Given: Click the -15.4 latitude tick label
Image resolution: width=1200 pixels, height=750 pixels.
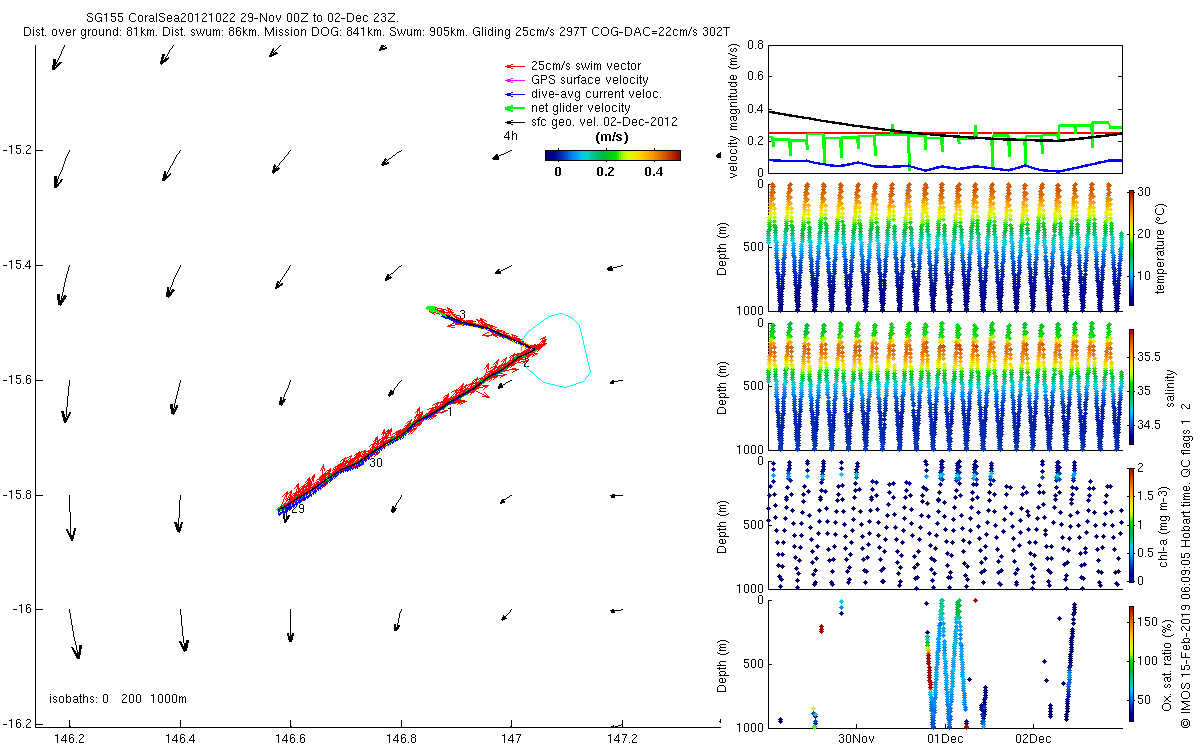Looking at the screenshot, I should pos(18,265).
